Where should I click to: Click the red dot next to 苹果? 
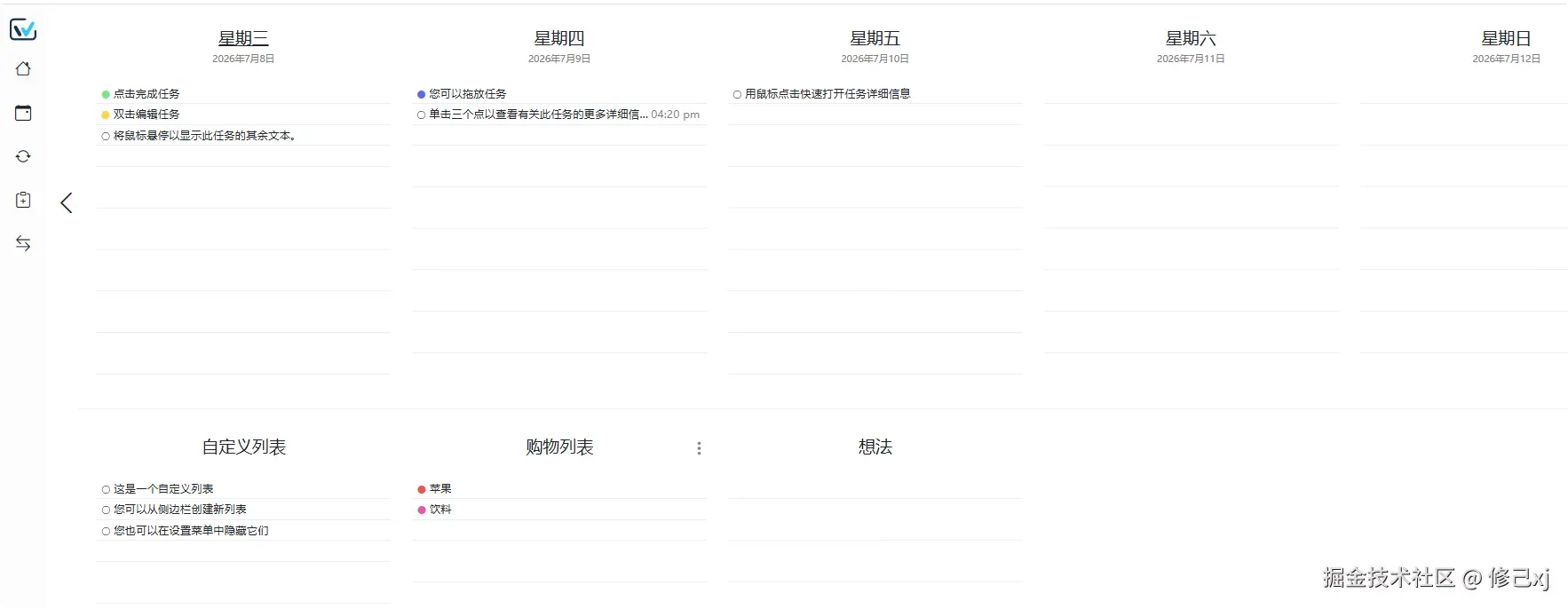[422, 489]
